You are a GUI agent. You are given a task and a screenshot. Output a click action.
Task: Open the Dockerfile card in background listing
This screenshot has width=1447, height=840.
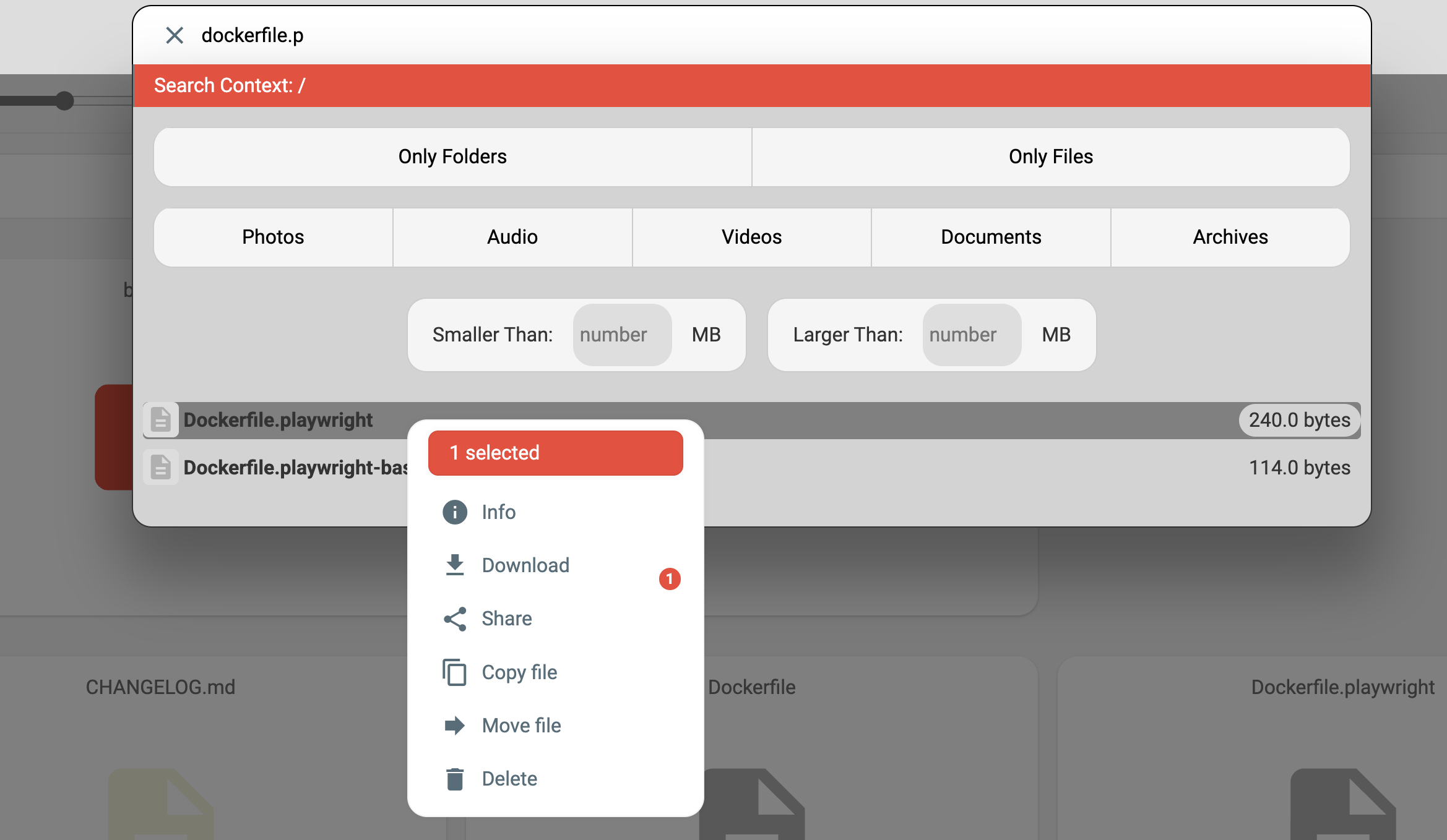751,748
